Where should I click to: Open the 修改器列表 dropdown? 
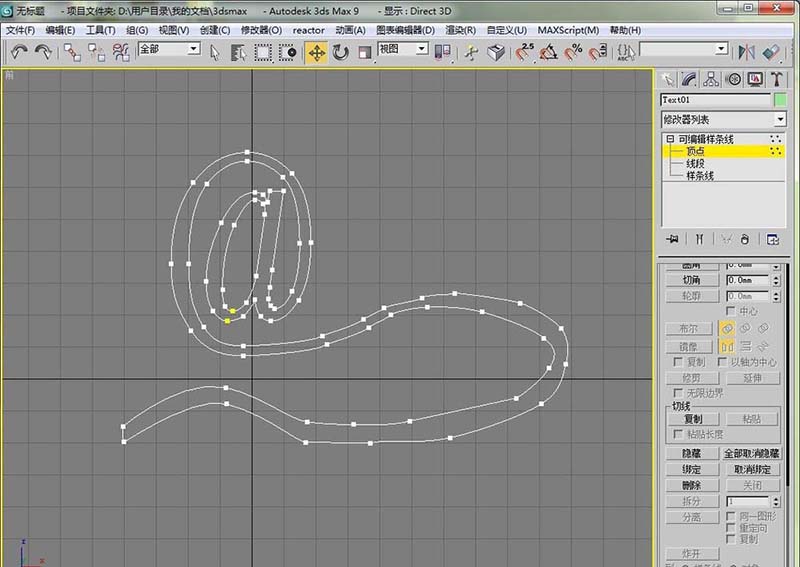click(722, 119)
